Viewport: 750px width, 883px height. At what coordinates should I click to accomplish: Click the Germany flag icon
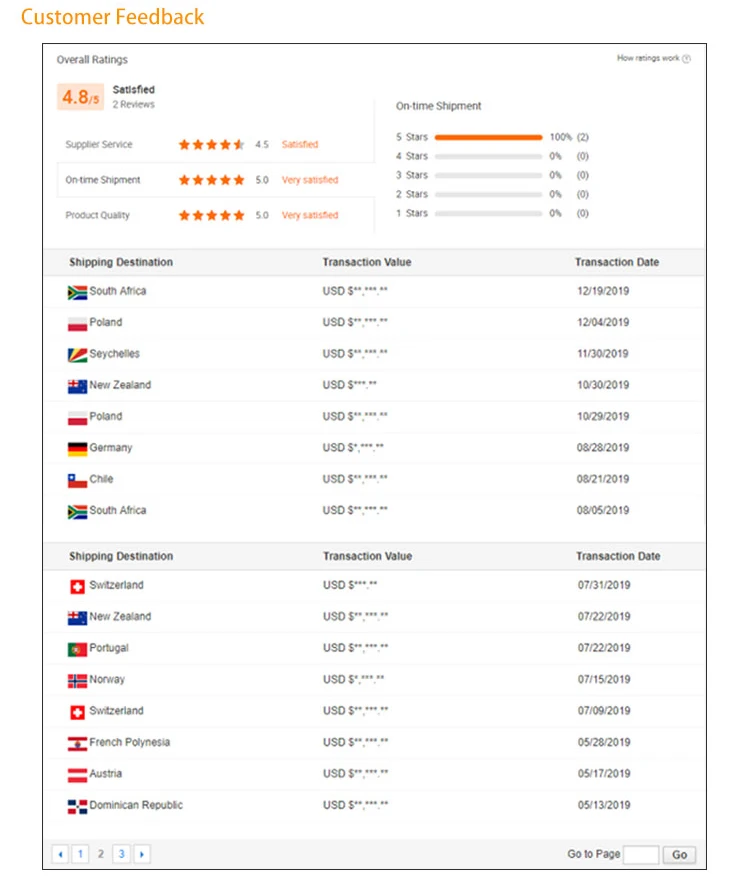tap(77, 449)
